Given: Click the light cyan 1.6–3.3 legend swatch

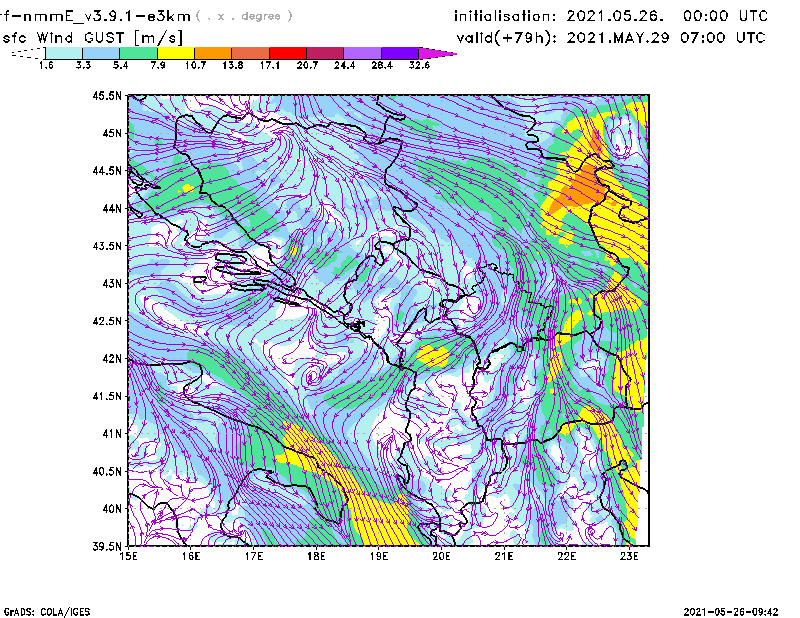Looking at the screenshot, I should (x=64, y=53).
